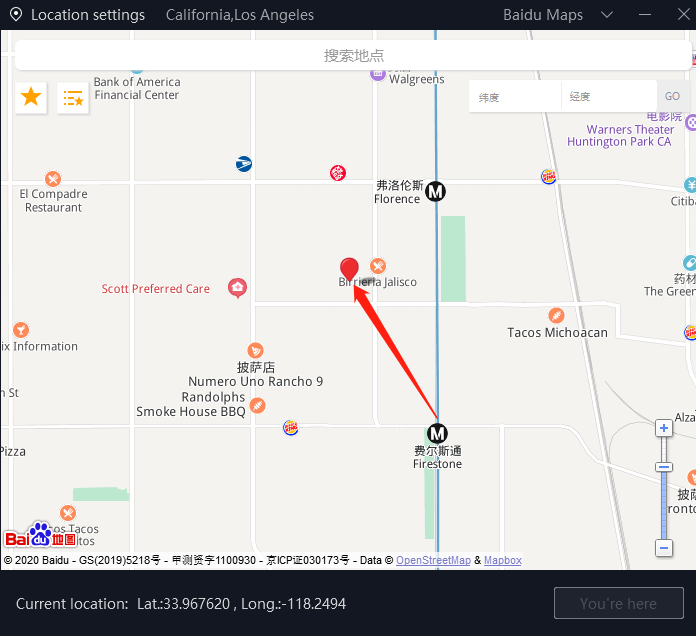Click the Birrieria Jalisco restaurant icon
This screenshot has height=636, width=696.
[378, 266]
